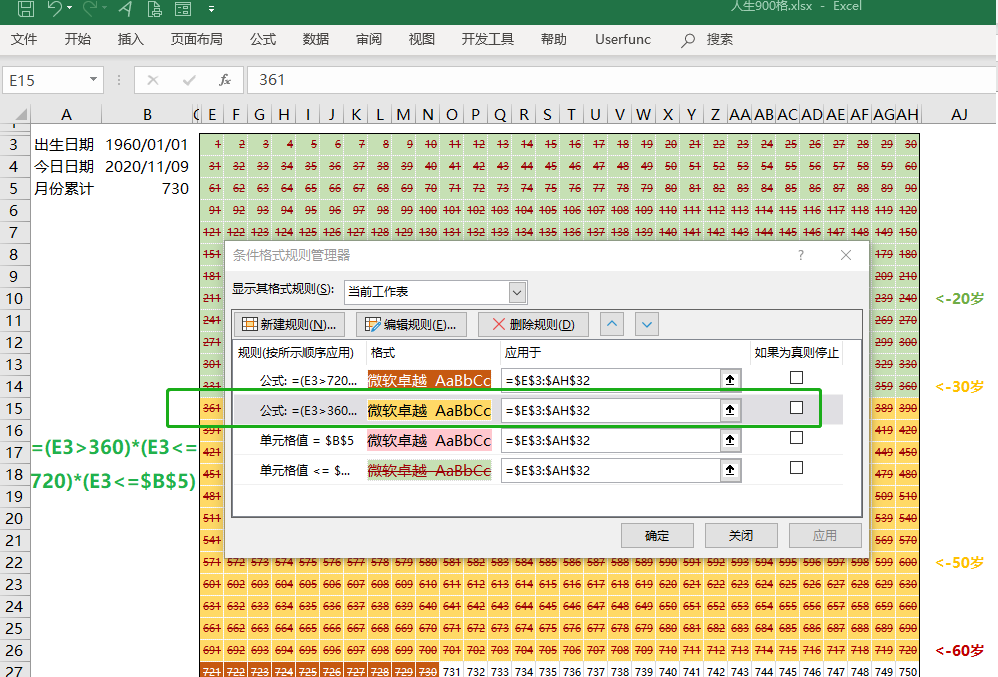
Task: Open the 公式 ribbon tab
Action: (x=263, y=39)
